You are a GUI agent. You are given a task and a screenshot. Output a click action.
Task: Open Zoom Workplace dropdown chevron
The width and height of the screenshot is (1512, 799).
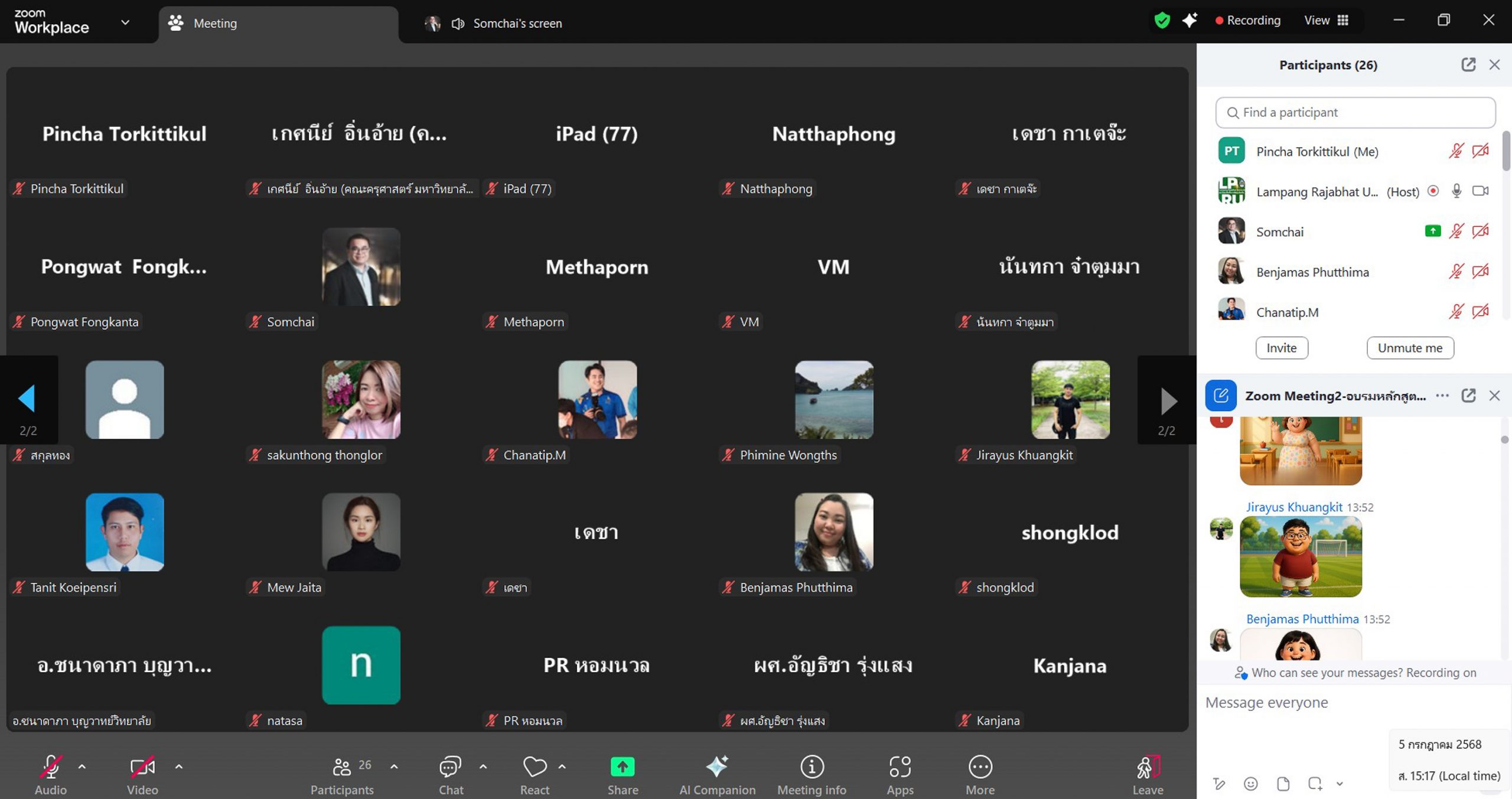click(125, 22)
